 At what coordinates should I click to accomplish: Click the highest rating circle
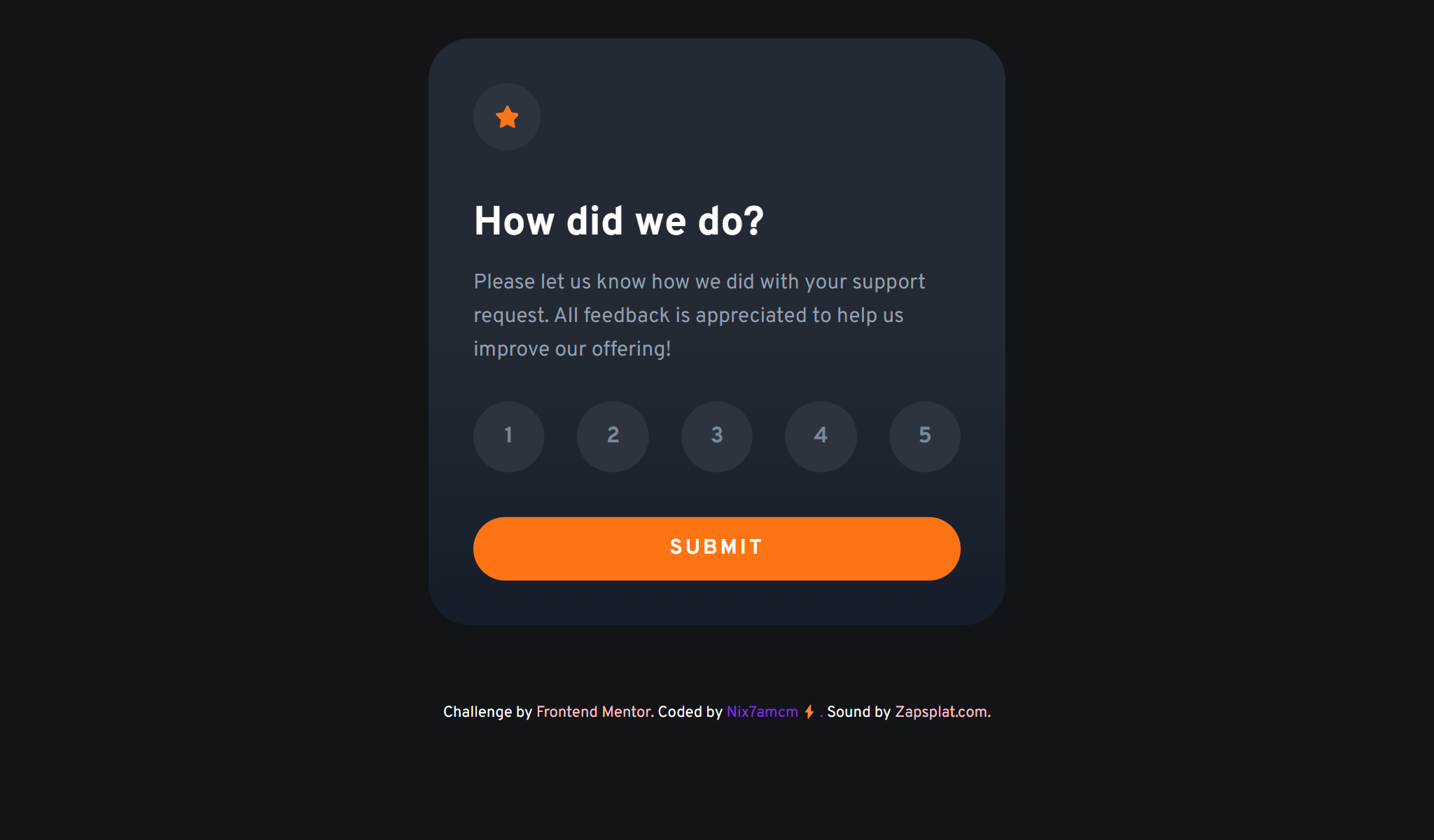pyautogui.click(x=924, y=436)
